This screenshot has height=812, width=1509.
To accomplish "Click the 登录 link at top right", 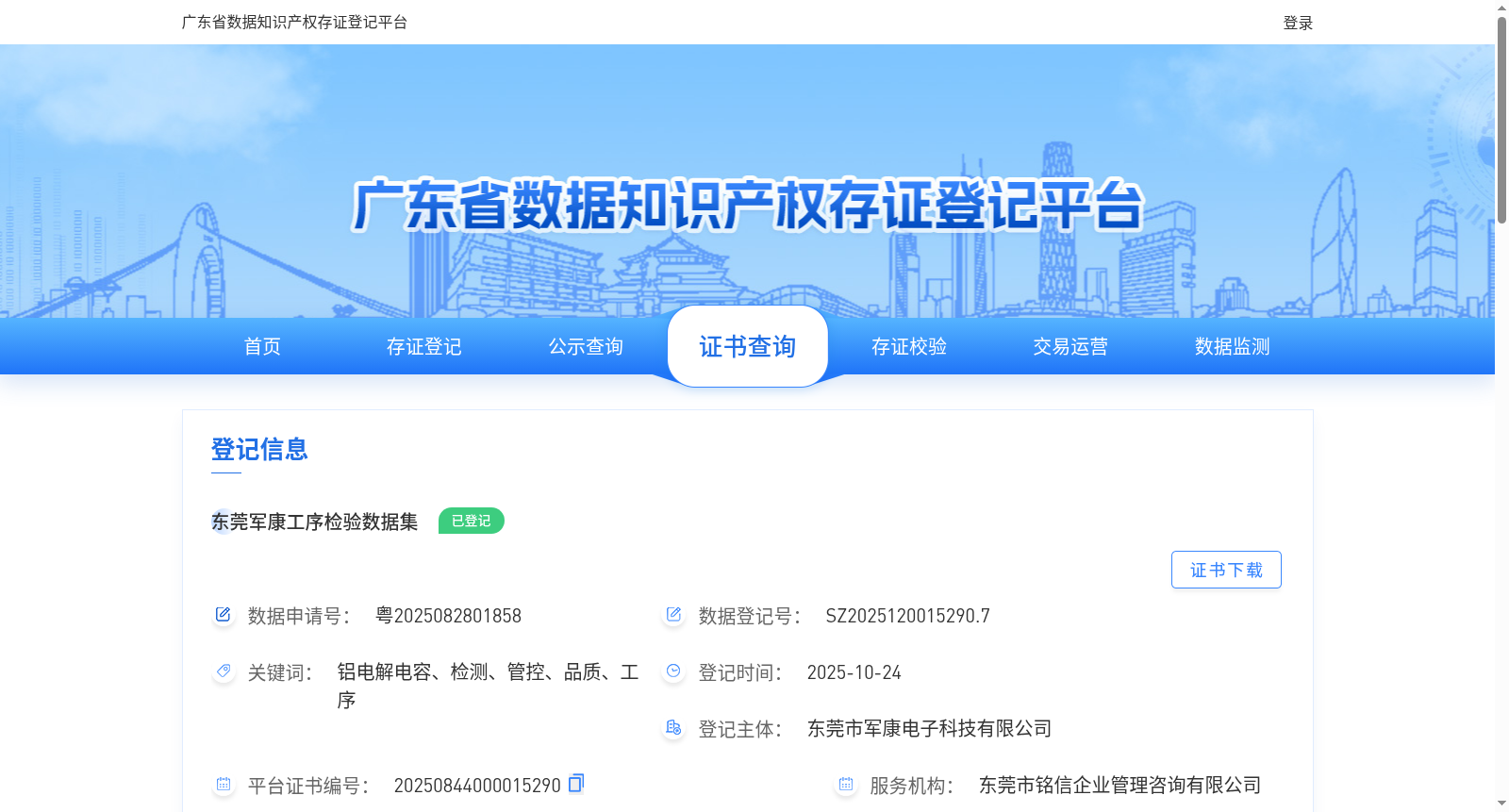I will [1298, 23].
